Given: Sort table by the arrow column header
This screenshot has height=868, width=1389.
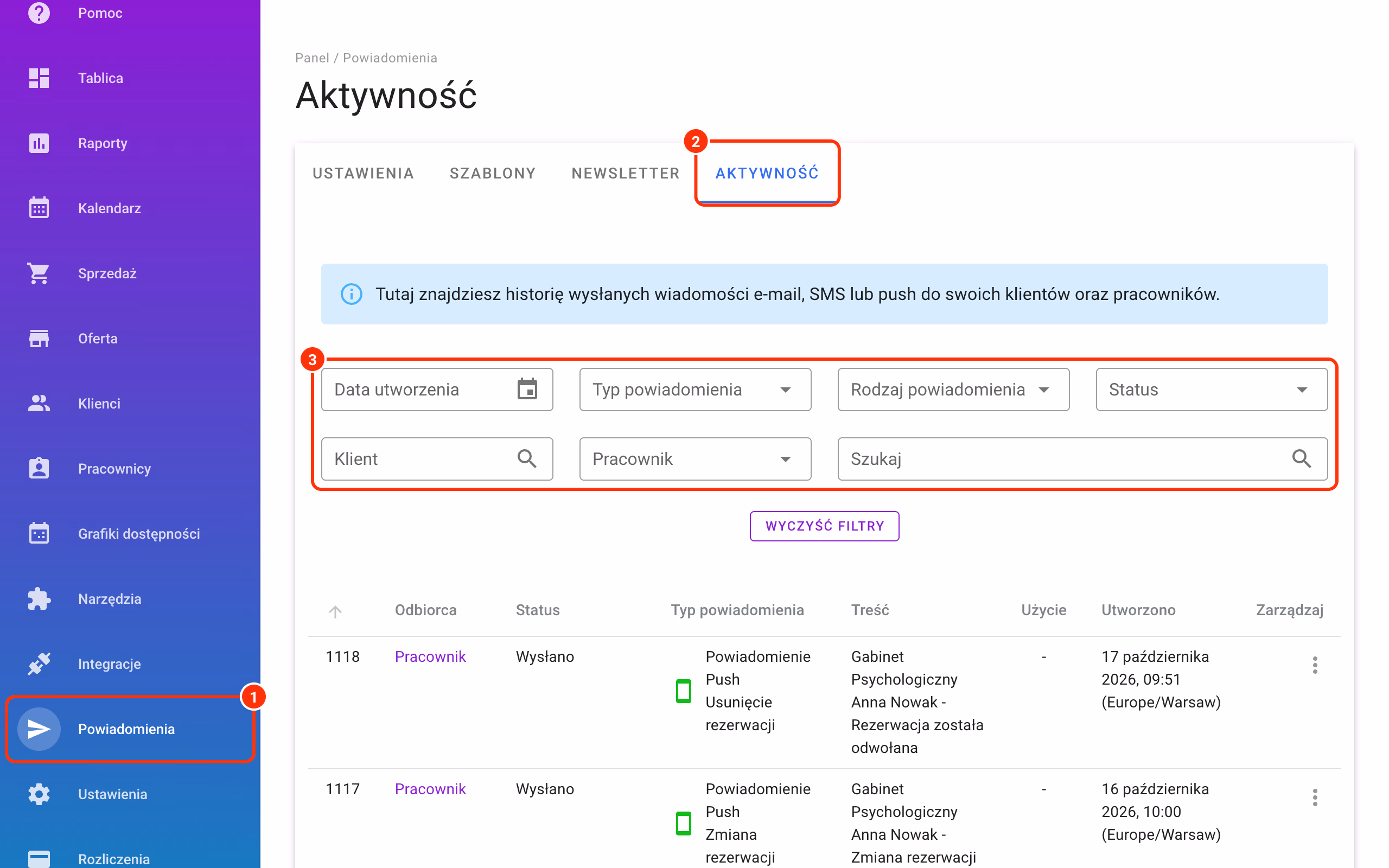Looking at the screenshot, I should 335,611.
